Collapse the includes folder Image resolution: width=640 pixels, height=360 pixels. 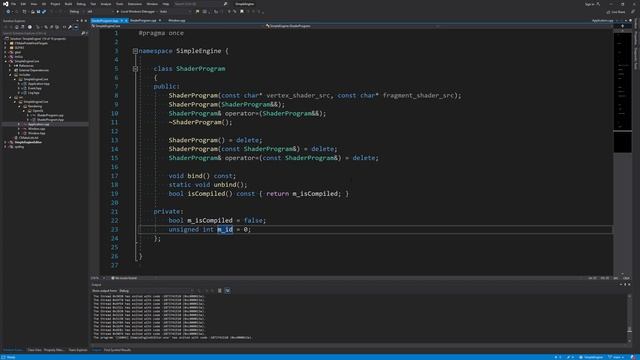click(x=10, y=75)
